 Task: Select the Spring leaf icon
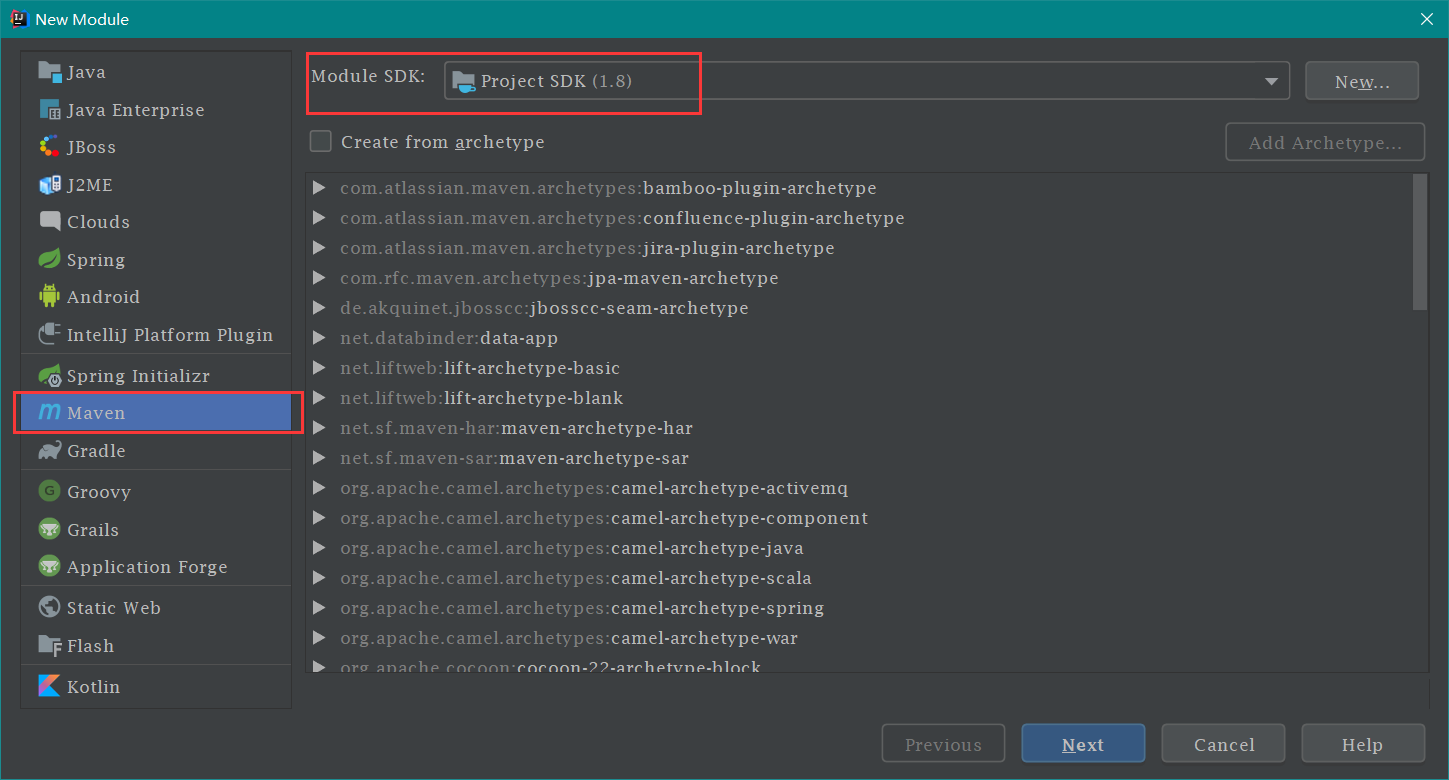[49, 260]
